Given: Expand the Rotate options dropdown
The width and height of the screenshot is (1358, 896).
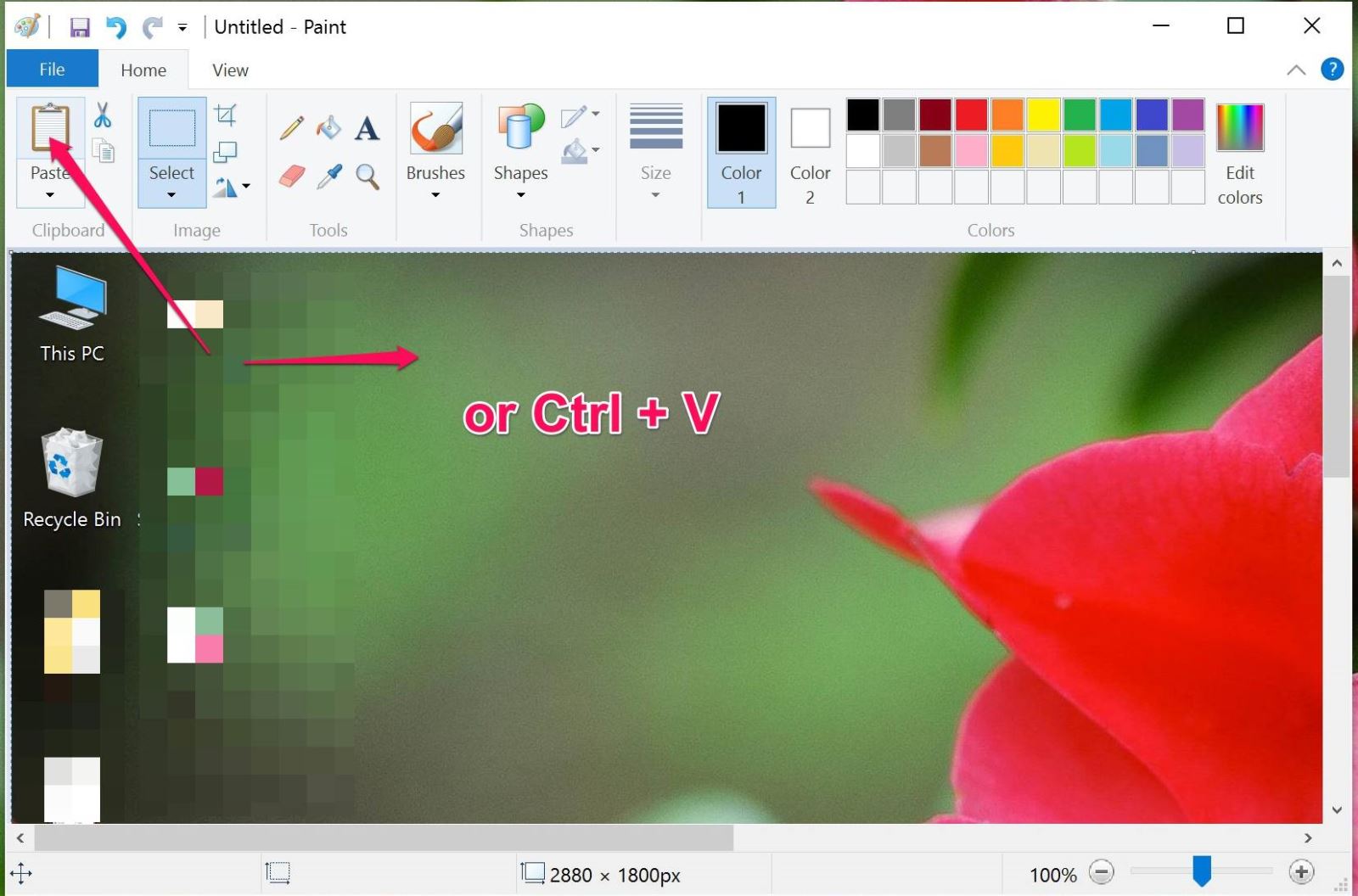Looking at the screenshot, I should [x=235, y=187].
